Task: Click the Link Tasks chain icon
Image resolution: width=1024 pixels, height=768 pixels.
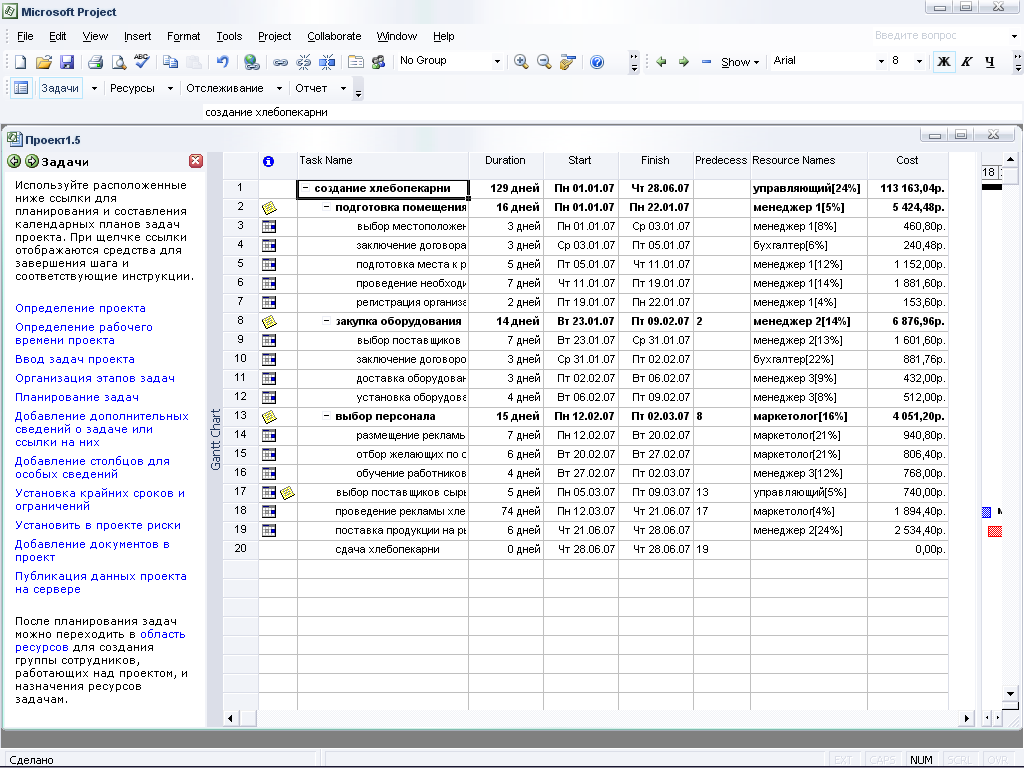Action: tap(281, 62)
